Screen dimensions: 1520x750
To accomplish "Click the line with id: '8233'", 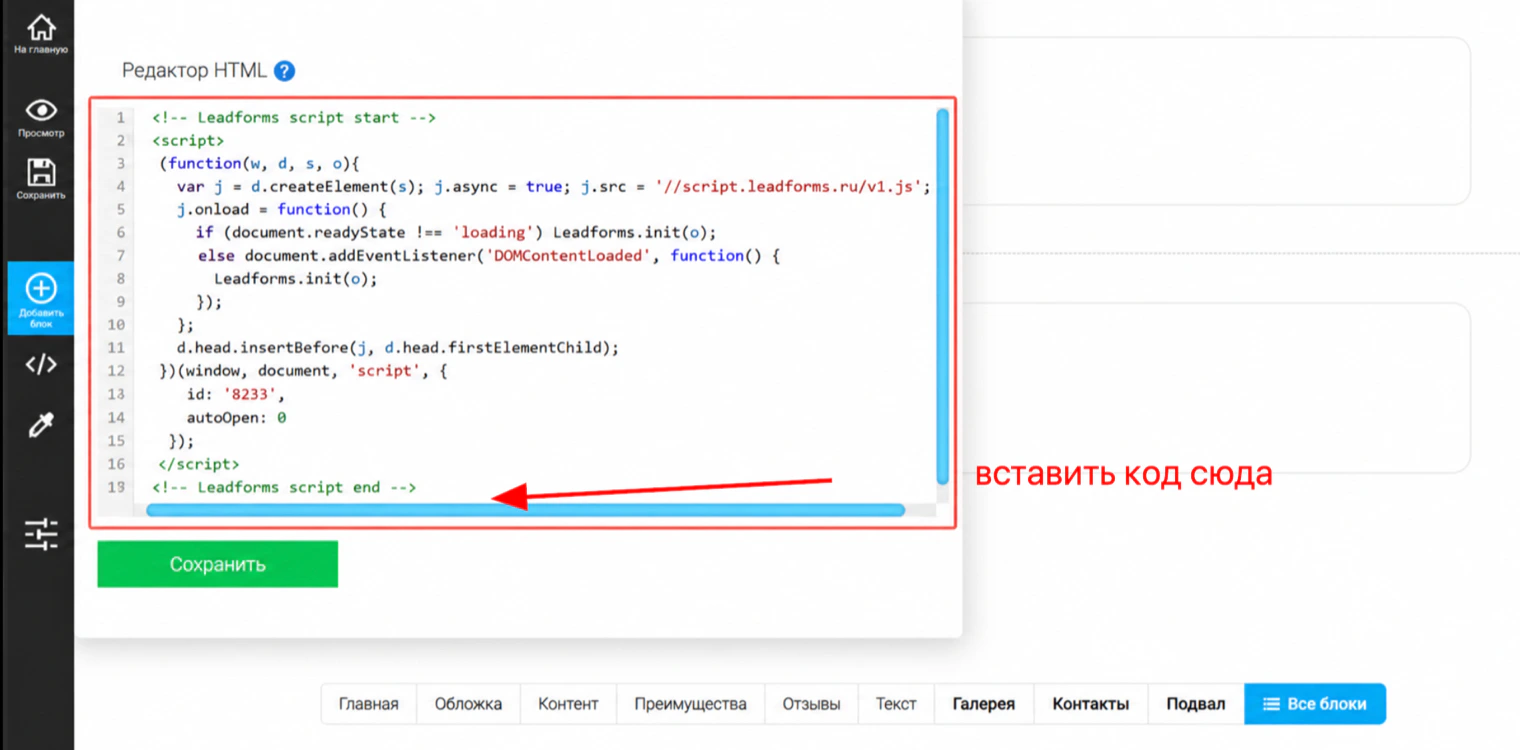I will [236, 393].
